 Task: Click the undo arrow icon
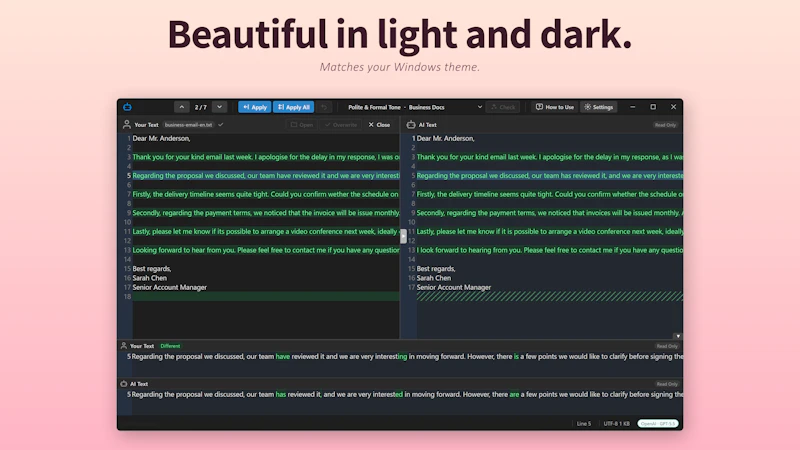[x=323, y=107]
